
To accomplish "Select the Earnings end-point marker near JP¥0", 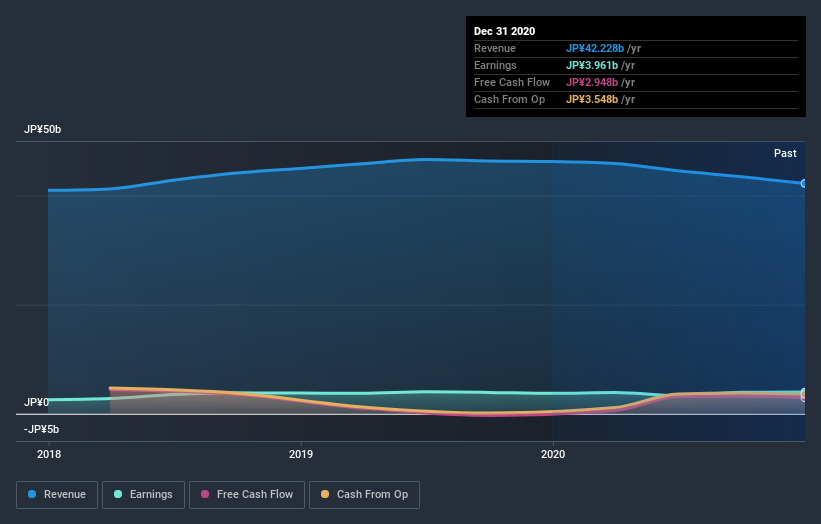I will 804,392.
